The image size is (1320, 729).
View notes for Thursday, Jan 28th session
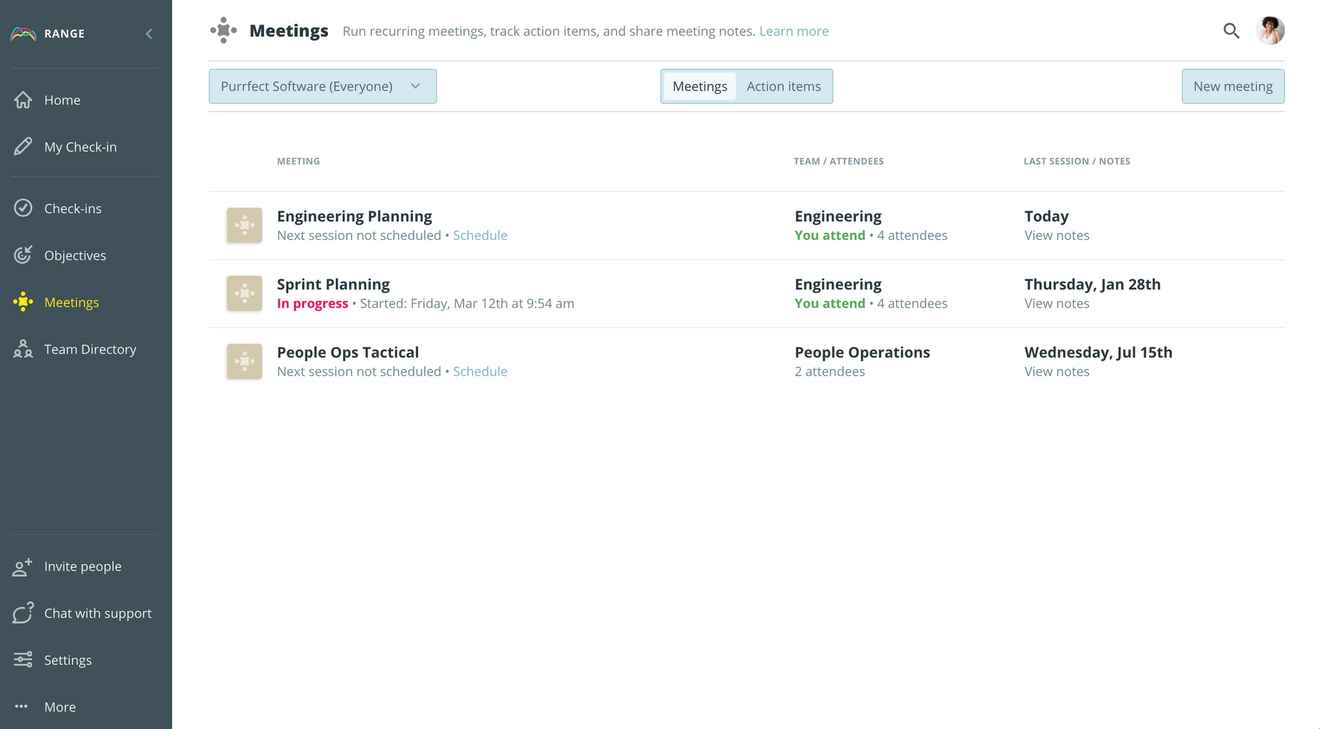click(1057, 303)
